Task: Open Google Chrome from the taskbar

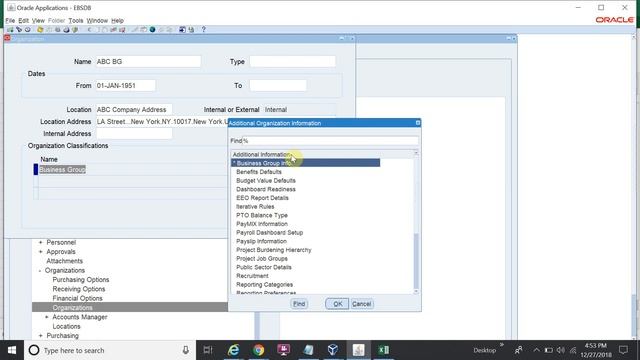Action: pos(258,350)
